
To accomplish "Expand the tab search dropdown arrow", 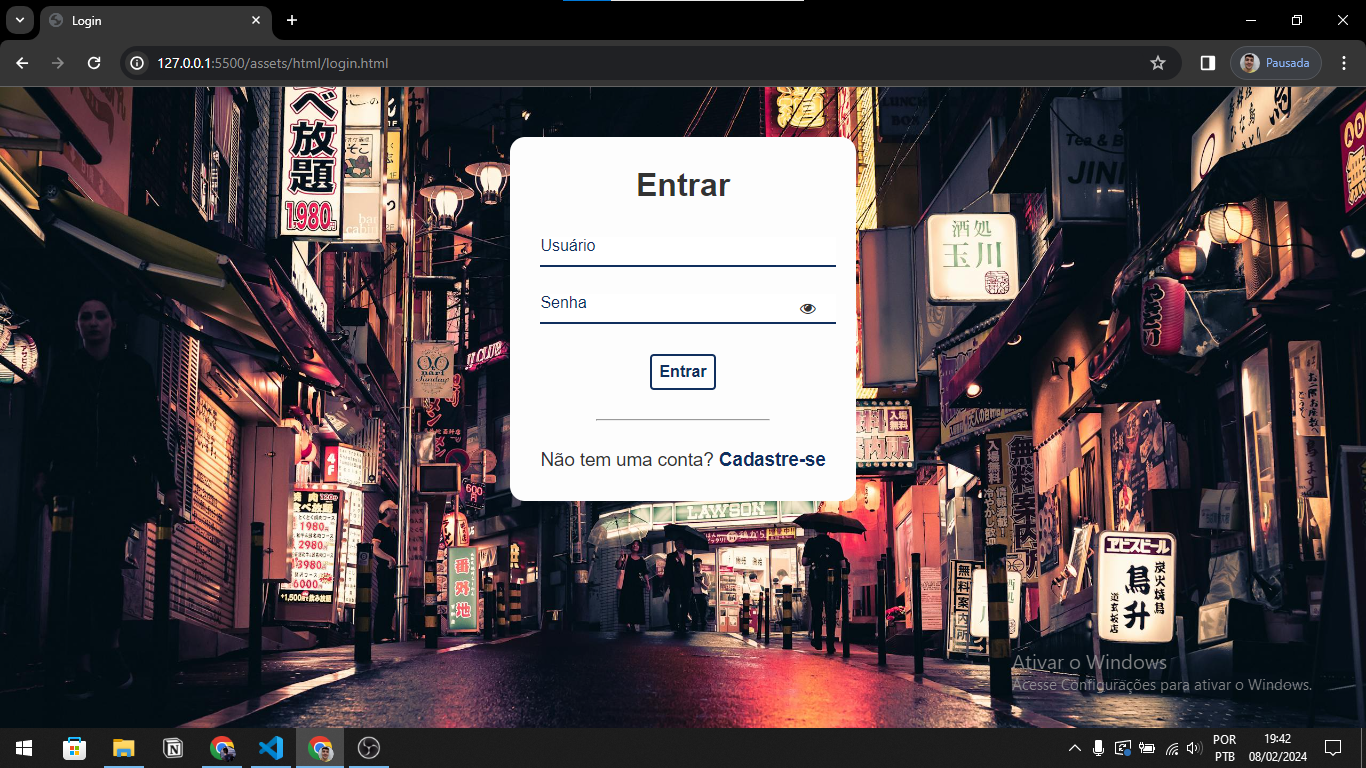I will pyautogui.click(x=19, y=20).
